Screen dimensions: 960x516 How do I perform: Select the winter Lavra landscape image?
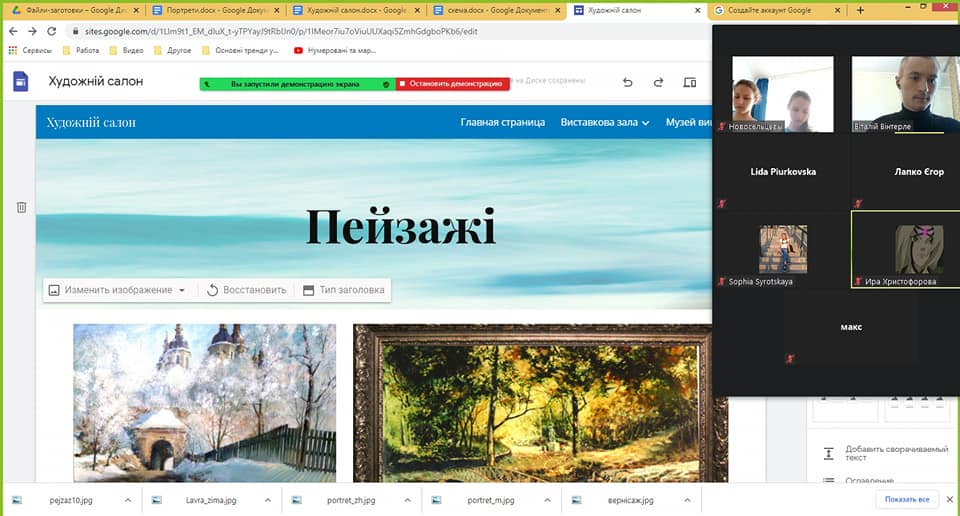click(204, 403)
